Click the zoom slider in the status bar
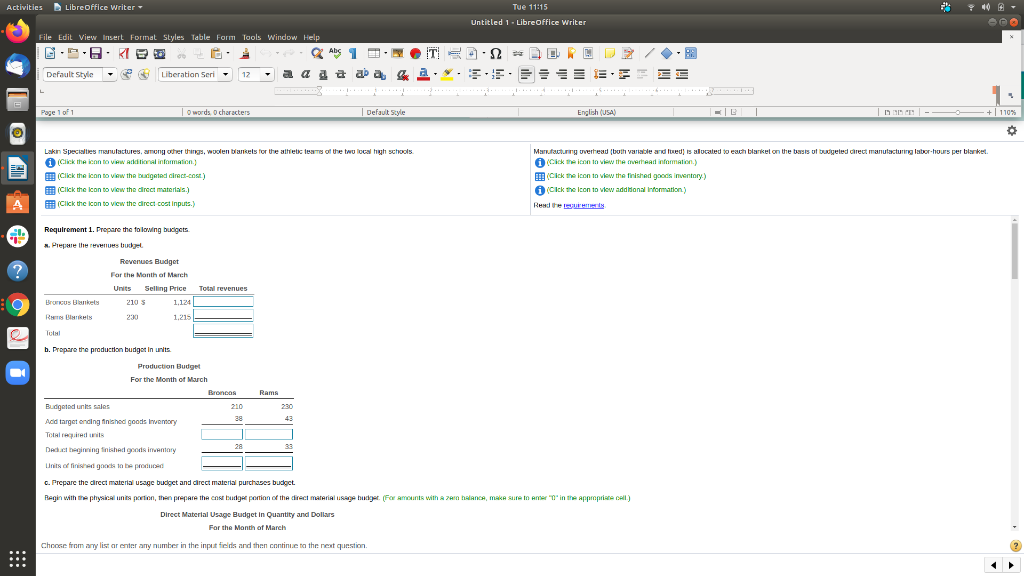The width and height of the screenshot is (1024, 576). tap(958, 112)
